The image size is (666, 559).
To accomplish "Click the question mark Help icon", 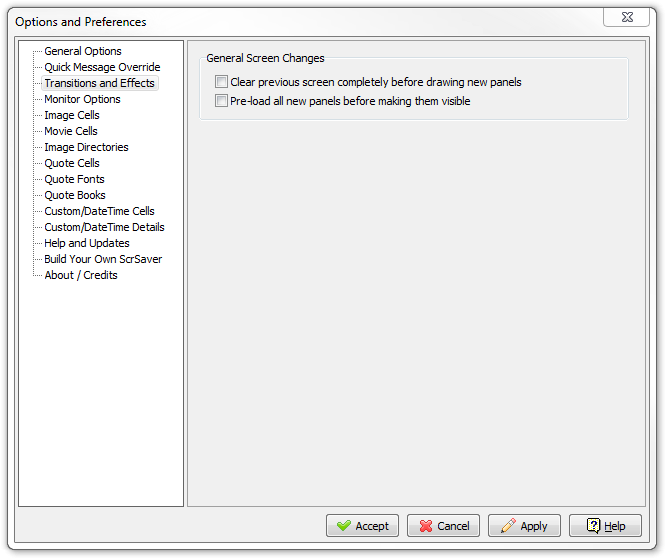I will pyautogui.click(x=593, y=525).
